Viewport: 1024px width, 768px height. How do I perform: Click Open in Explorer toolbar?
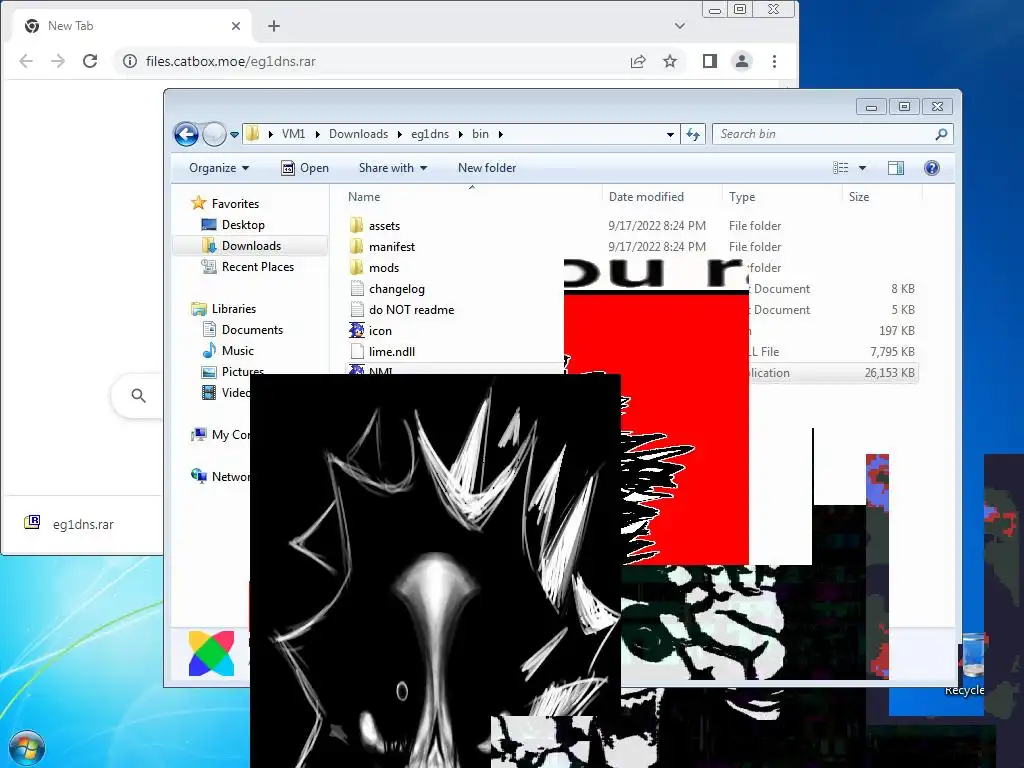[x=305, y=168]
